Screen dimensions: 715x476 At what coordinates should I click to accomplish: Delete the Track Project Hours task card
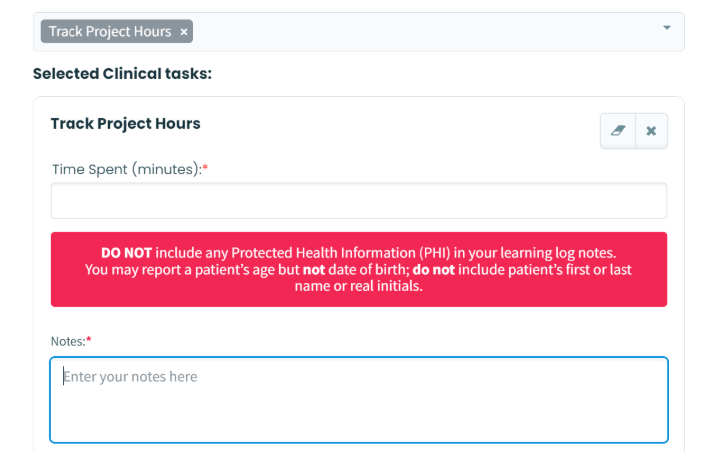[651, 131]
